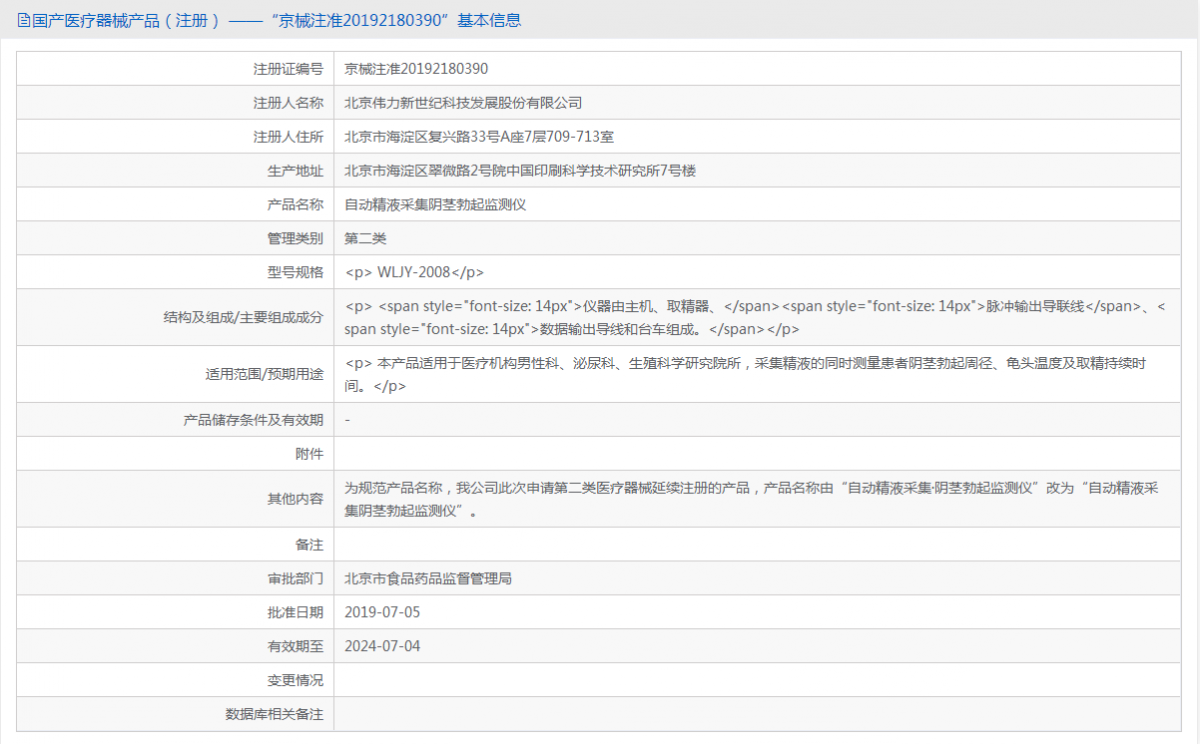
Task: Select the 生产地址 label
Action: 296,171
